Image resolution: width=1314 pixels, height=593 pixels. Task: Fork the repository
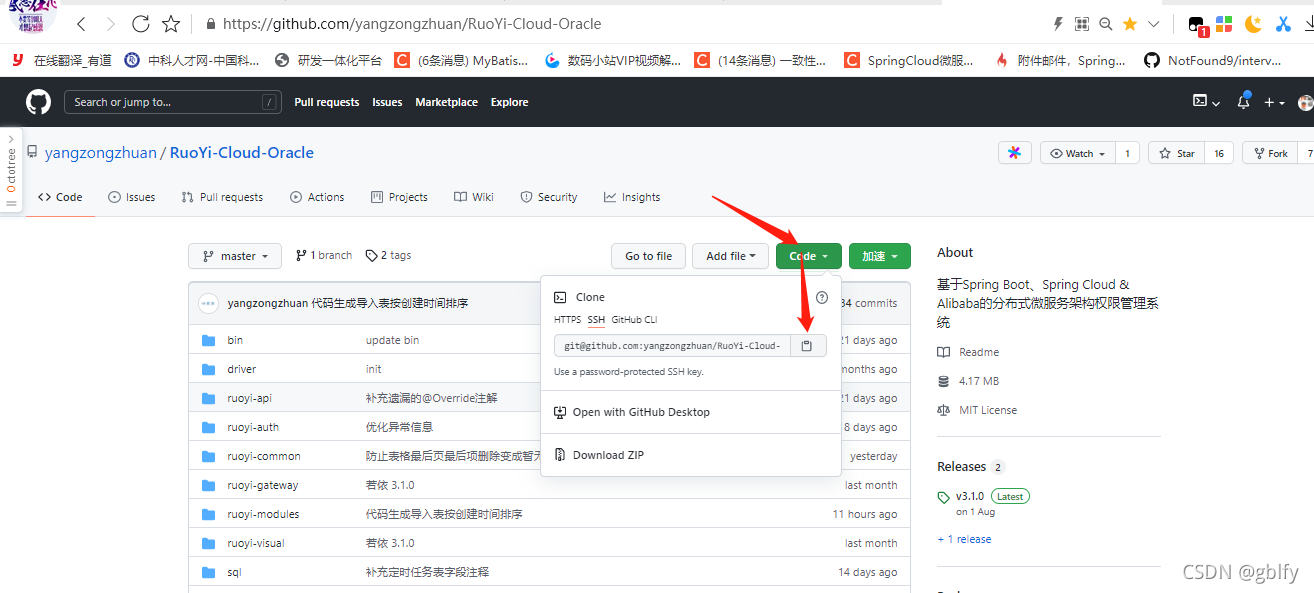click(x=1269, y=153)
